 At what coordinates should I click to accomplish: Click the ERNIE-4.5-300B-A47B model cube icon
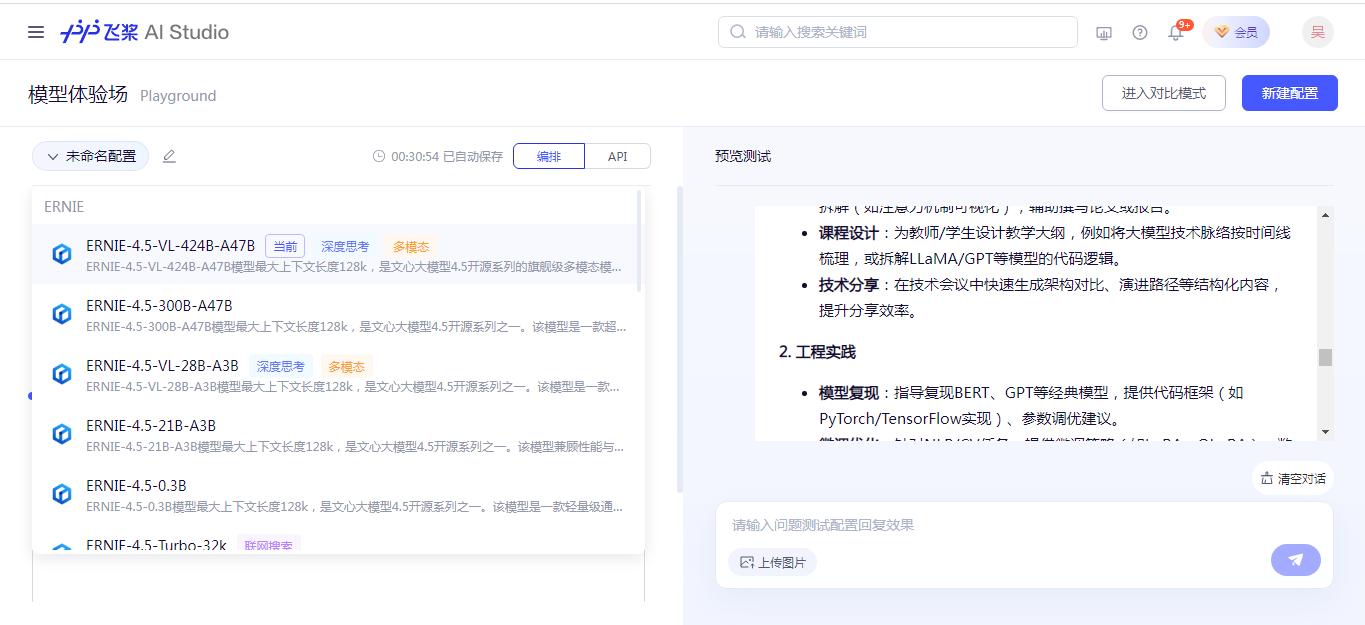62,314
